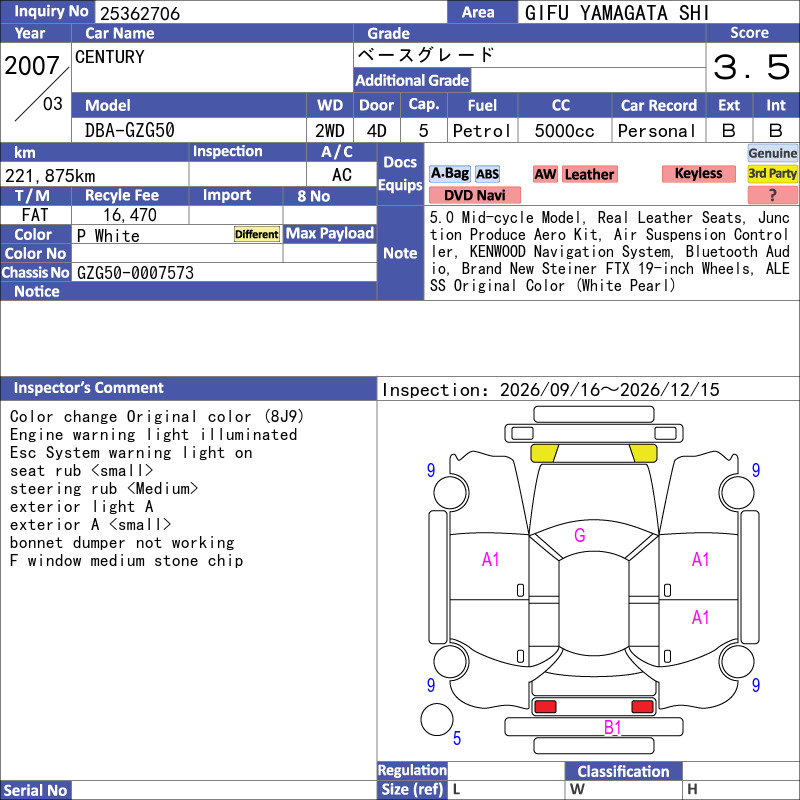This screenshot has height=800, width=800.
Task: Click the spare tire number 5 marker
Action: 457,738
